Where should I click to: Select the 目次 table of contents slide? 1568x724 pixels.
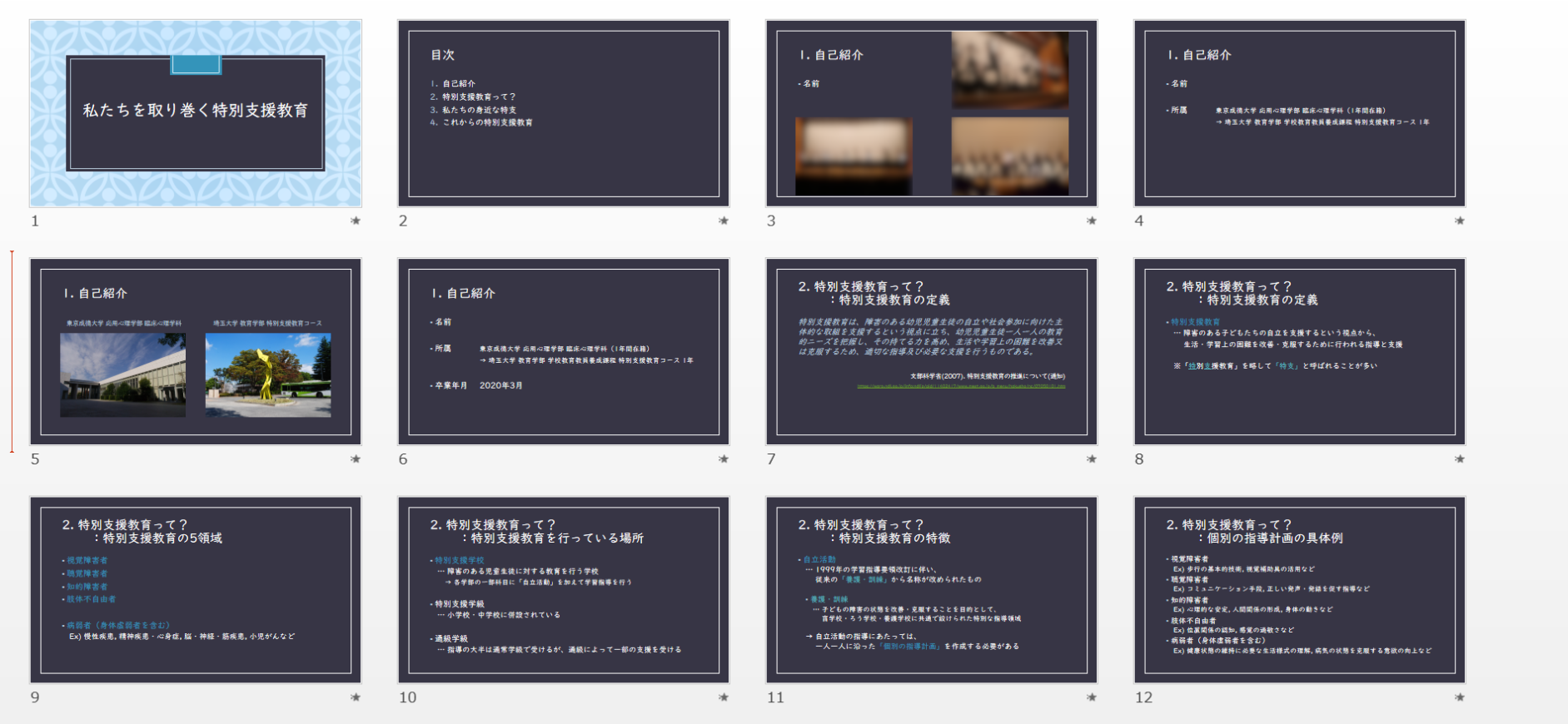click(564, 113)
